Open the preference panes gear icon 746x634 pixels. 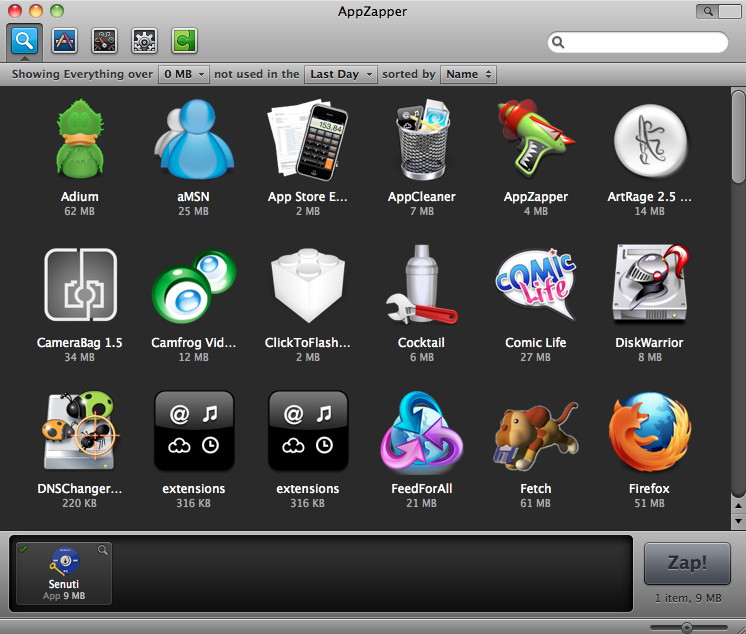coord(144,41)
